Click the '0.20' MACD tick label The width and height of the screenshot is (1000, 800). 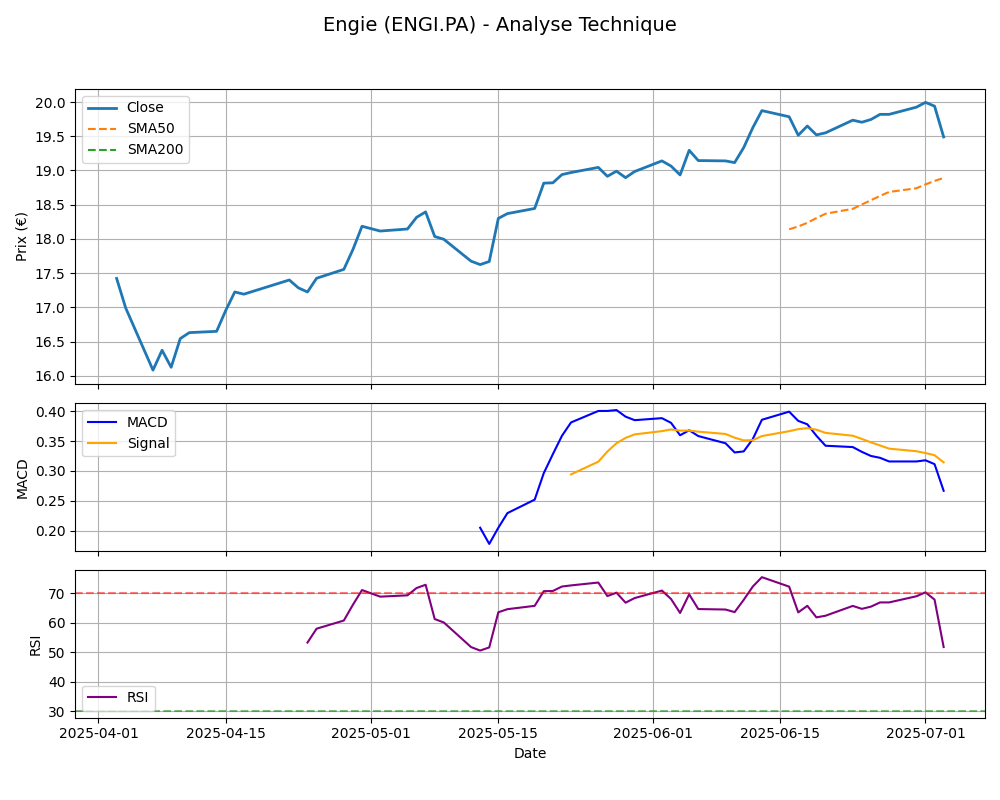coord(52,531)
